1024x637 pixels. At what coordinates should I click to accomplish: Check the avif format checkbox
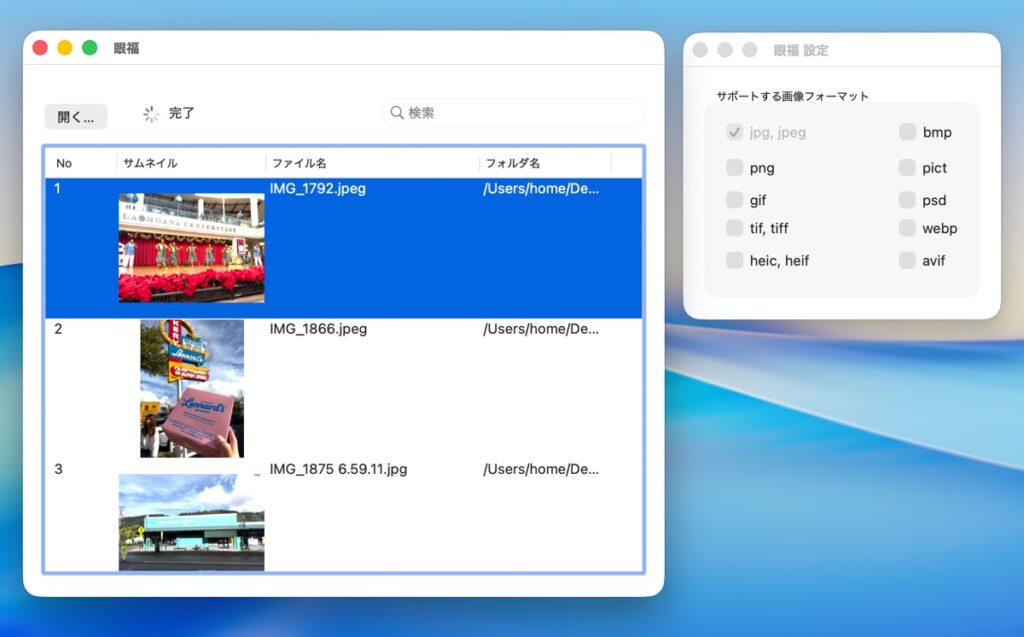click(907, 260)
